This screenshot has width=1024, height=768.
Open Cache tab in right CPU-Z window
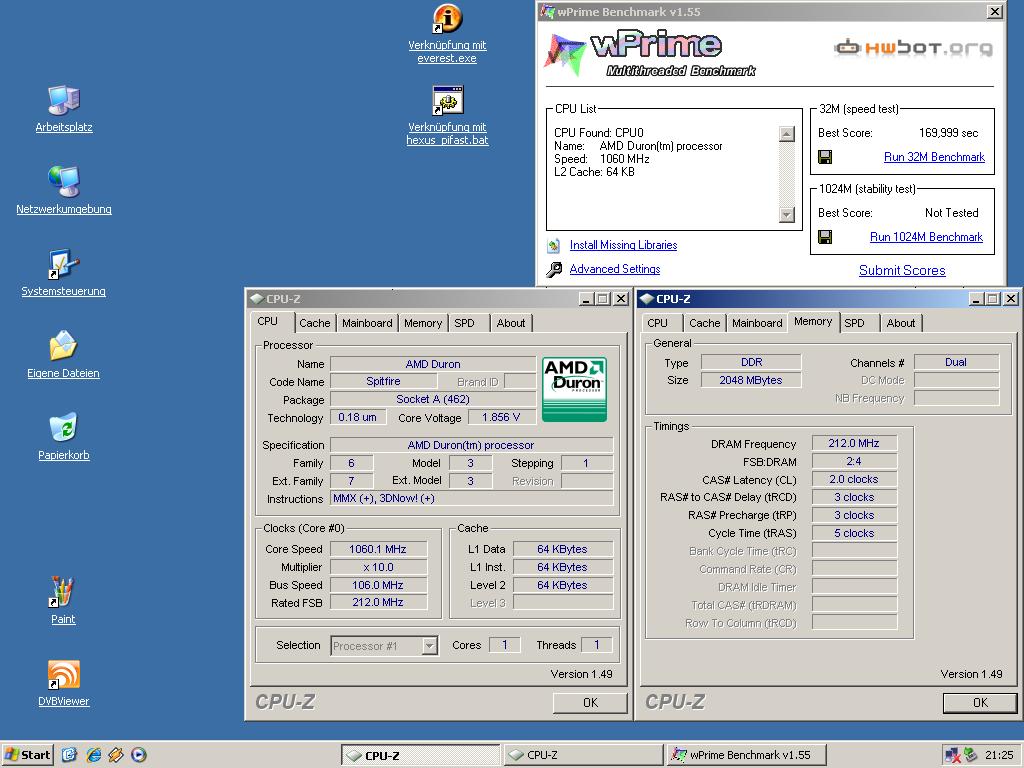[705, 323]
